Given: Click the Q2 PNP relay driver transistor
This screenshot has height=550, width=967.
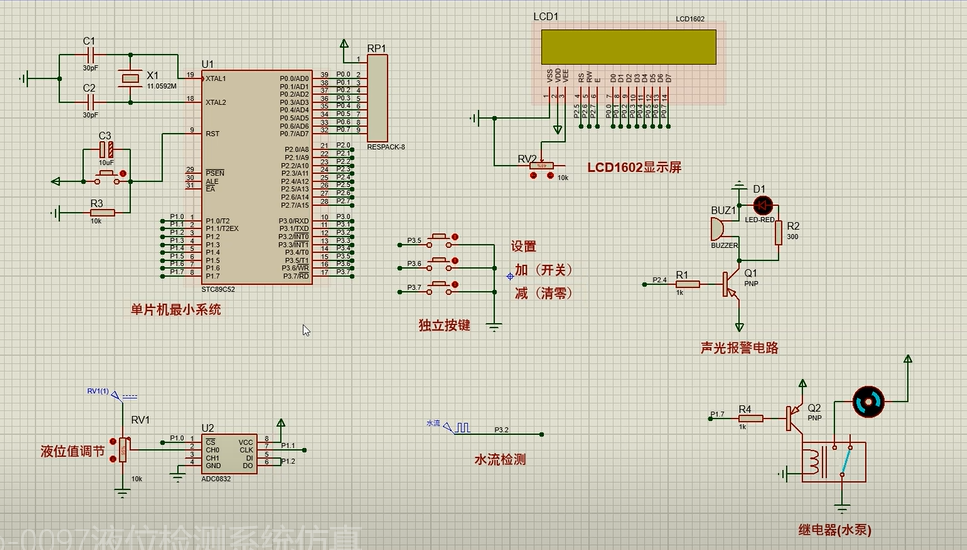Looking at the screenshot, I should click(x=795, y=417).
